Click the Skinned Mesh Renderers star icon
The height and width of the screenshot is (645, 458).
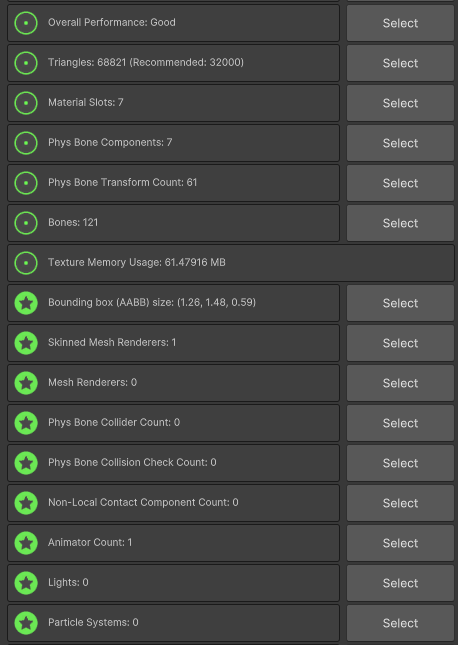26,343
